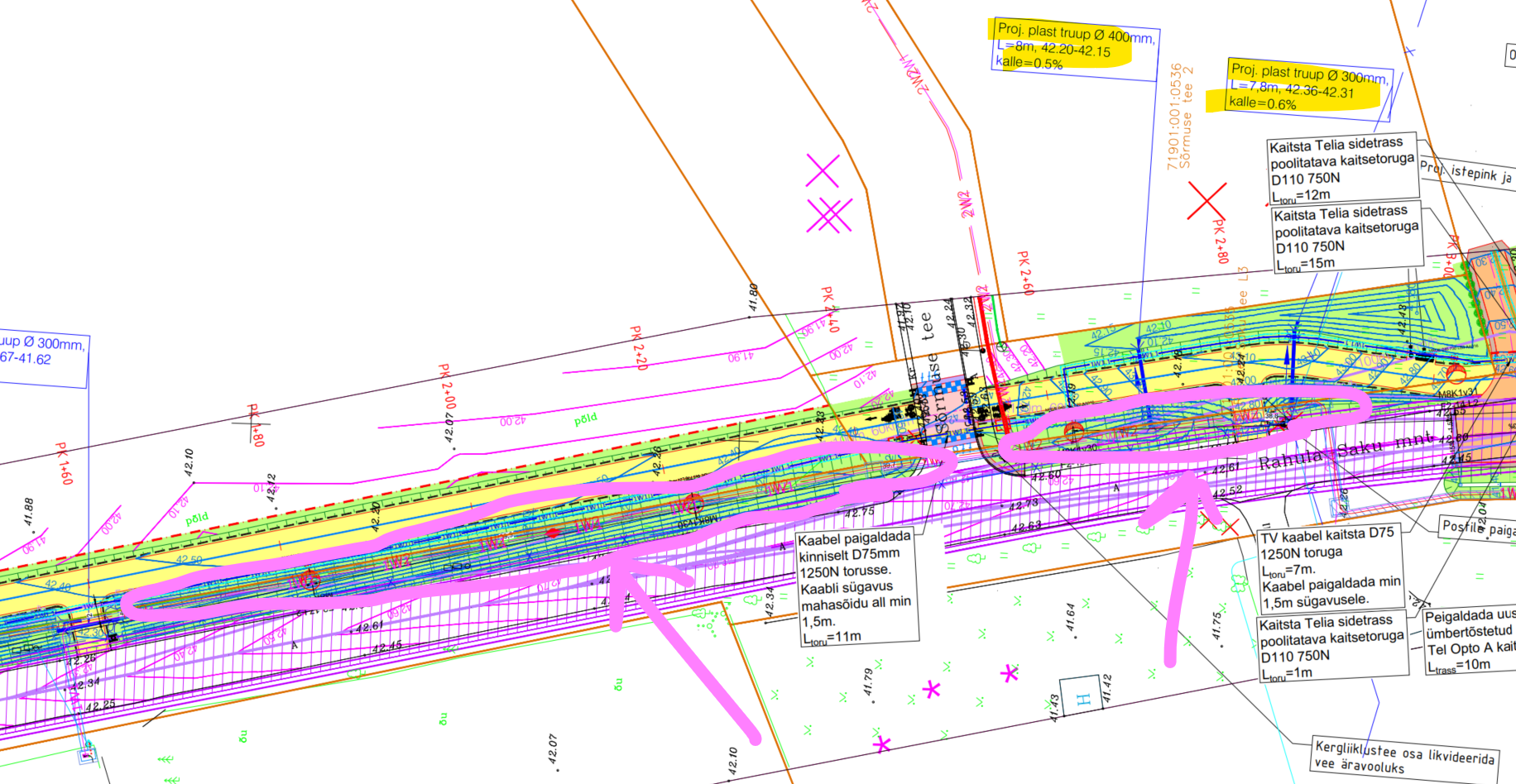Screen dimensions: 1516x784
Task: Click the tip of the right pink arrow
Action: tap(1189, 482)
